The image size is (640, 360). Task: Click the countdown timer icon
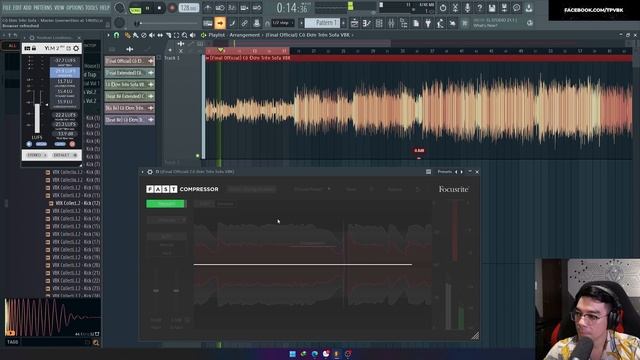(443, 7)
